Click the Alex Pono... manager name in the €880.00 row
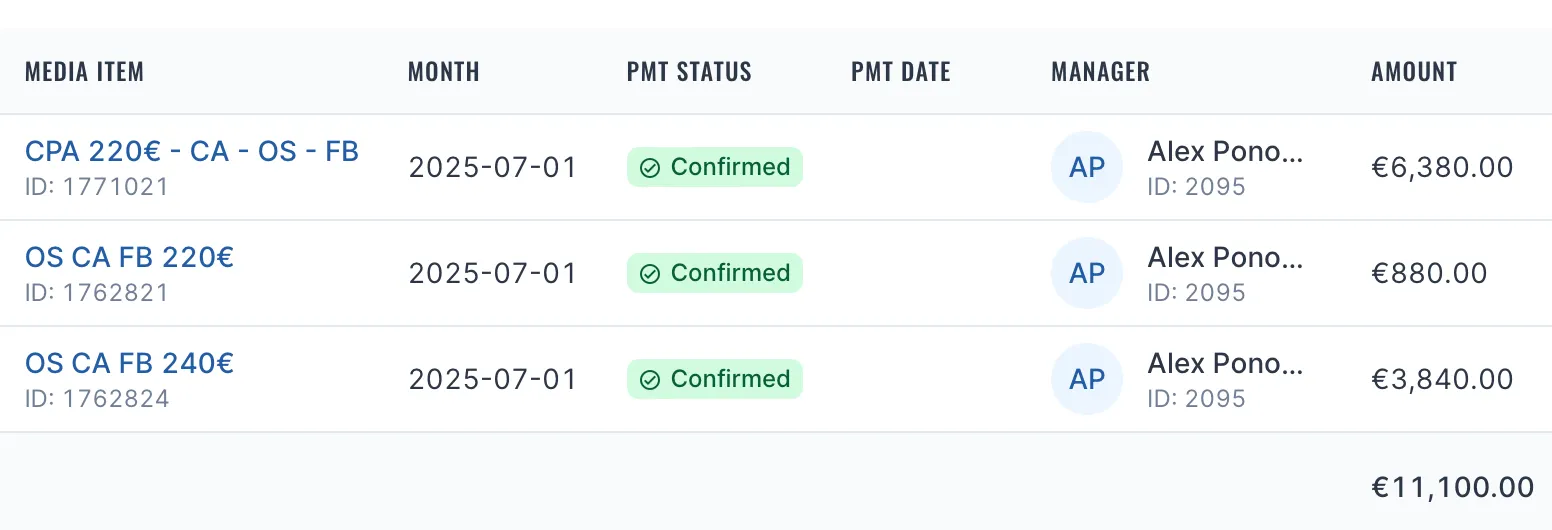Screen dimensions: 1552x530 (1225, 258)
